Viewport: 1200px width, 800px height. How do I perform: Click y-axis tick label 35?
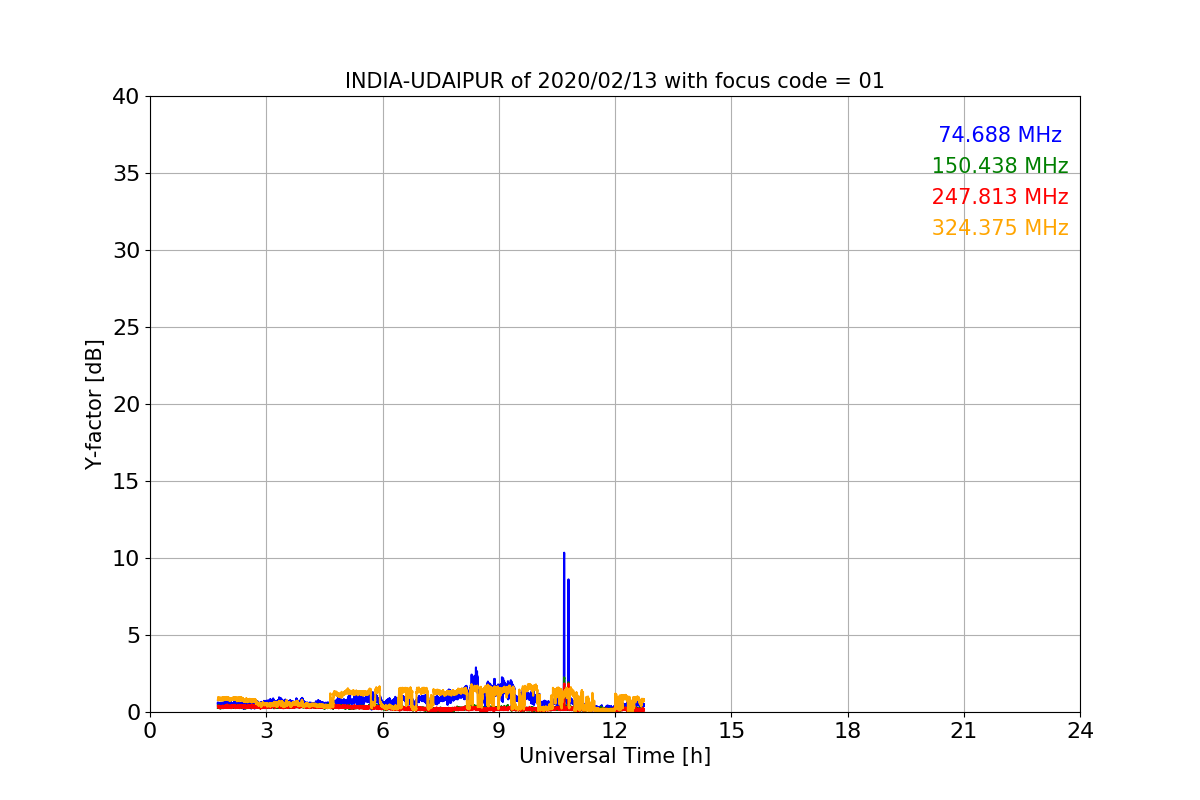125,174
